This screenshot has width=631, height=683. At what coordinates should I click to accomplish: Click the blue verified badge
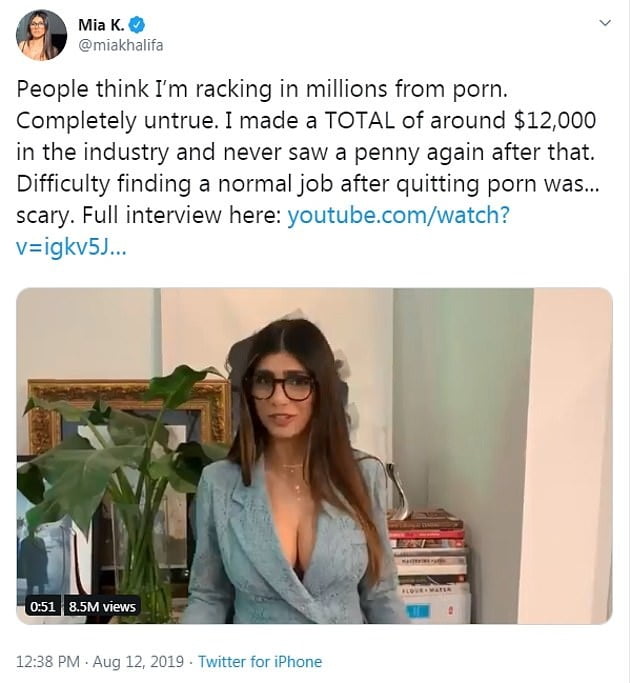point(141,26)
